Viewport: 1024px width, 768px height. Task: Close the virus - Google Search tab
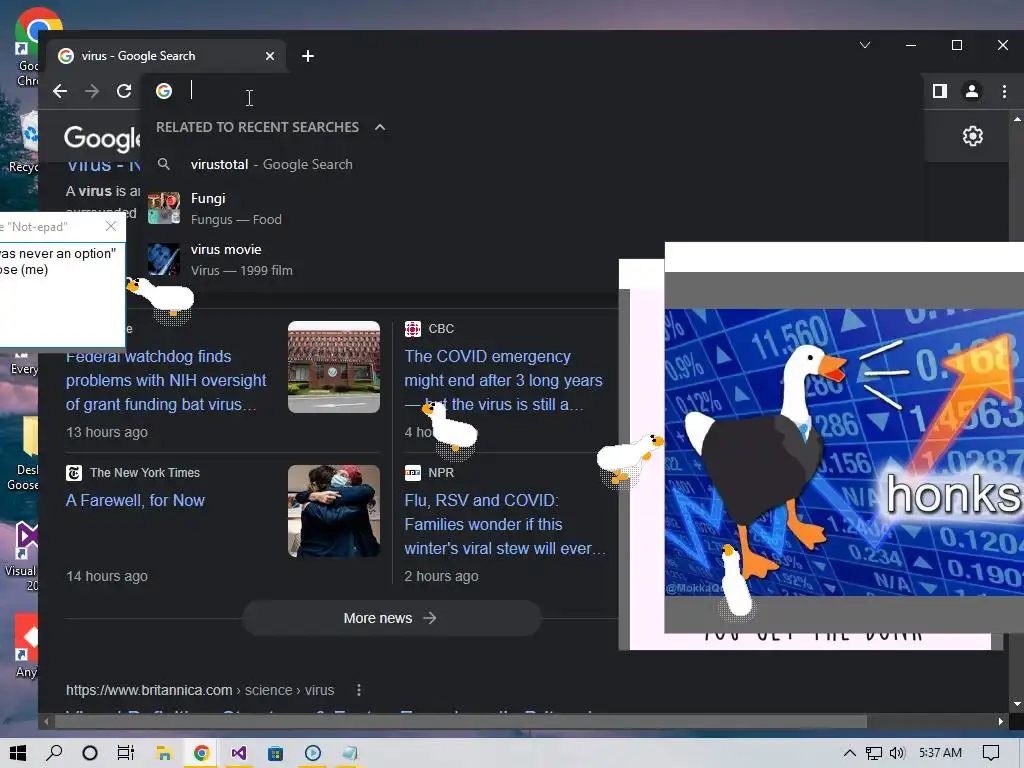[x=270, y=56]
